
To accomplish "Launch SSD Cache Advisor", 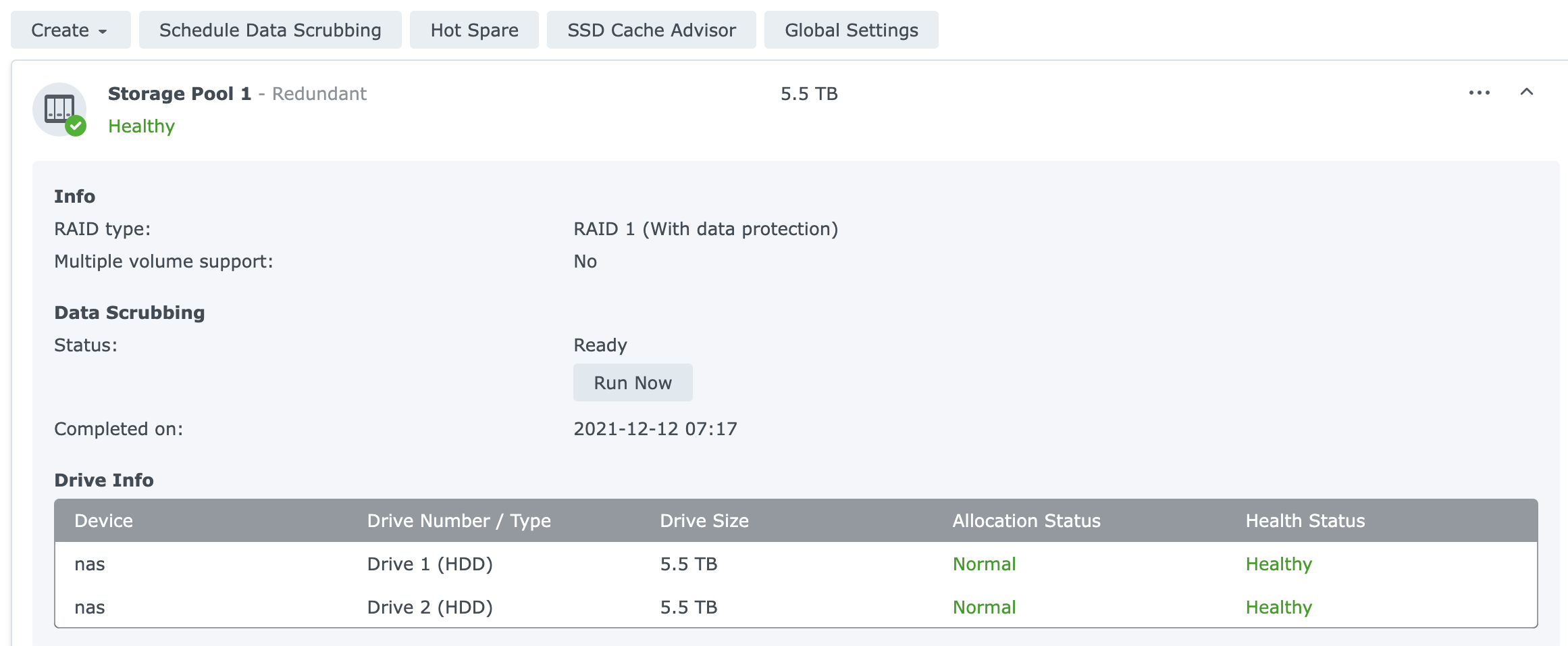I will 651,30.
